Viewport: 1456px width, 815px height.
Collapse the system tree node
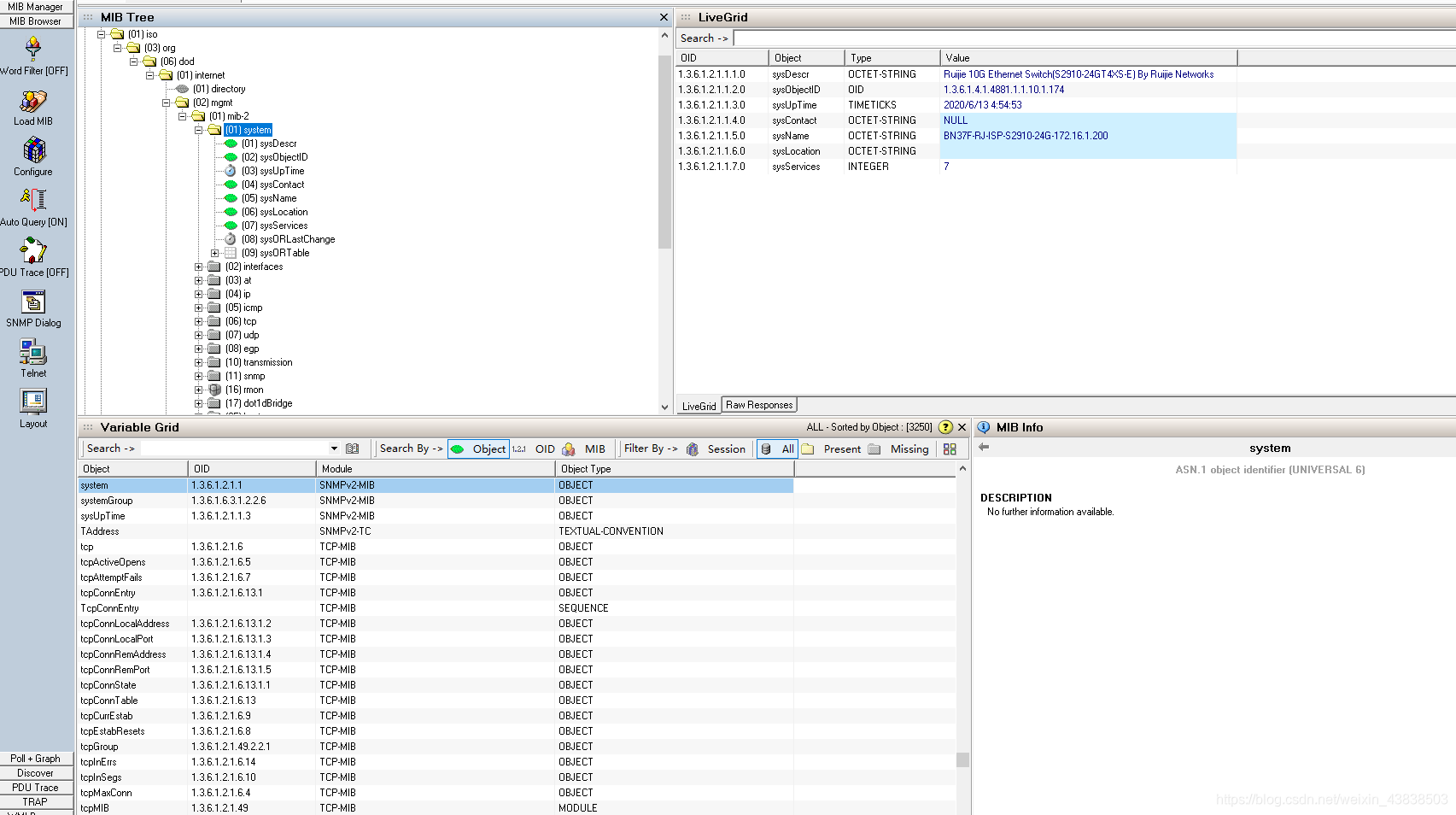coord(199,130)
